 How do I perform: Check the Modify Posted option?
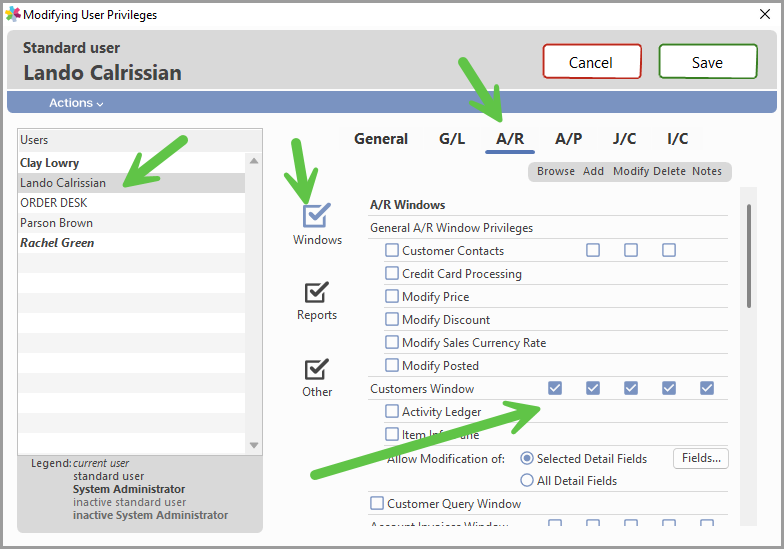392,365
